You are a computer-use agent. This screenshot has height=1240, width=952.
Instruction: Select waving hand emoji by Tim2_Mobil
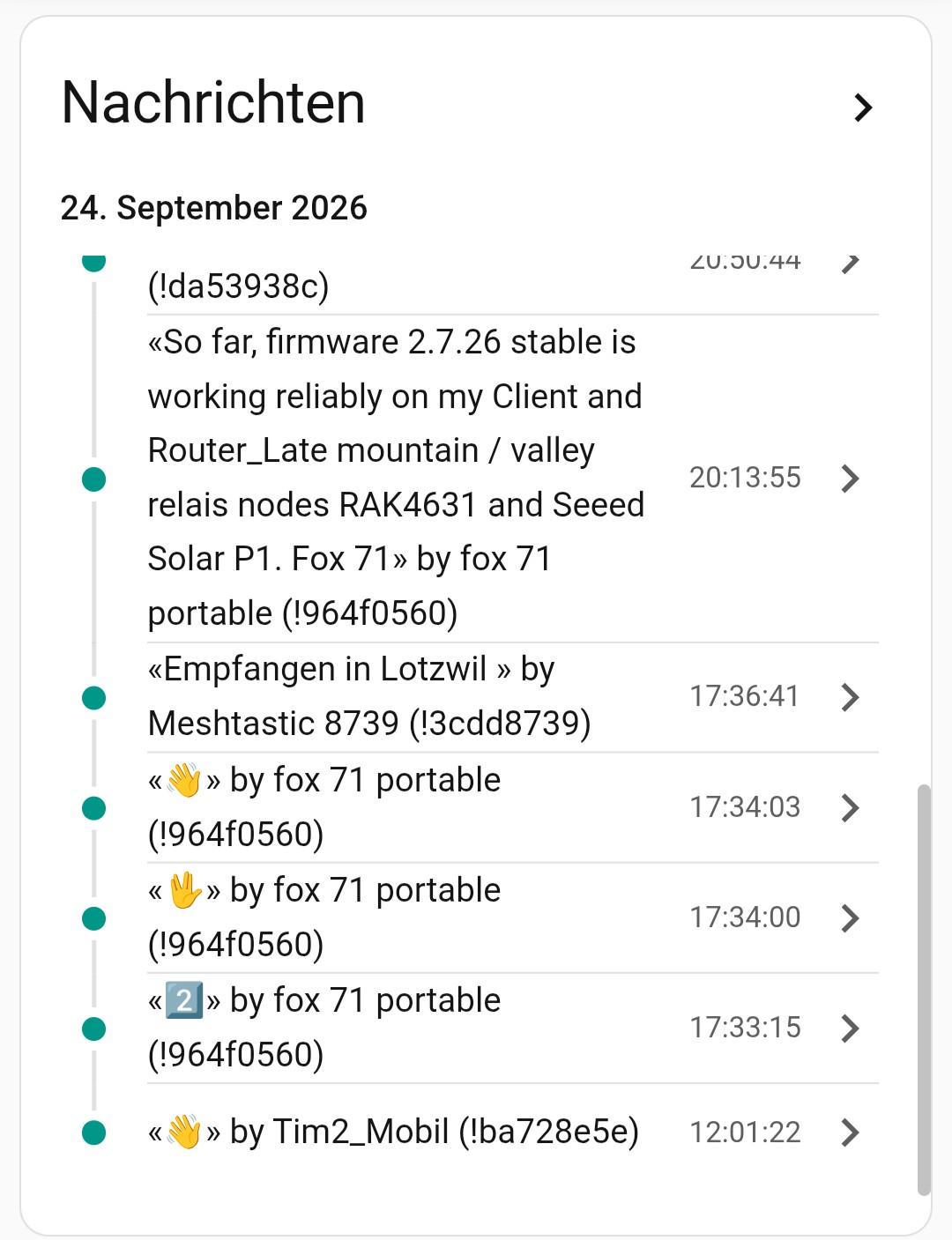tap(184, 1132)
